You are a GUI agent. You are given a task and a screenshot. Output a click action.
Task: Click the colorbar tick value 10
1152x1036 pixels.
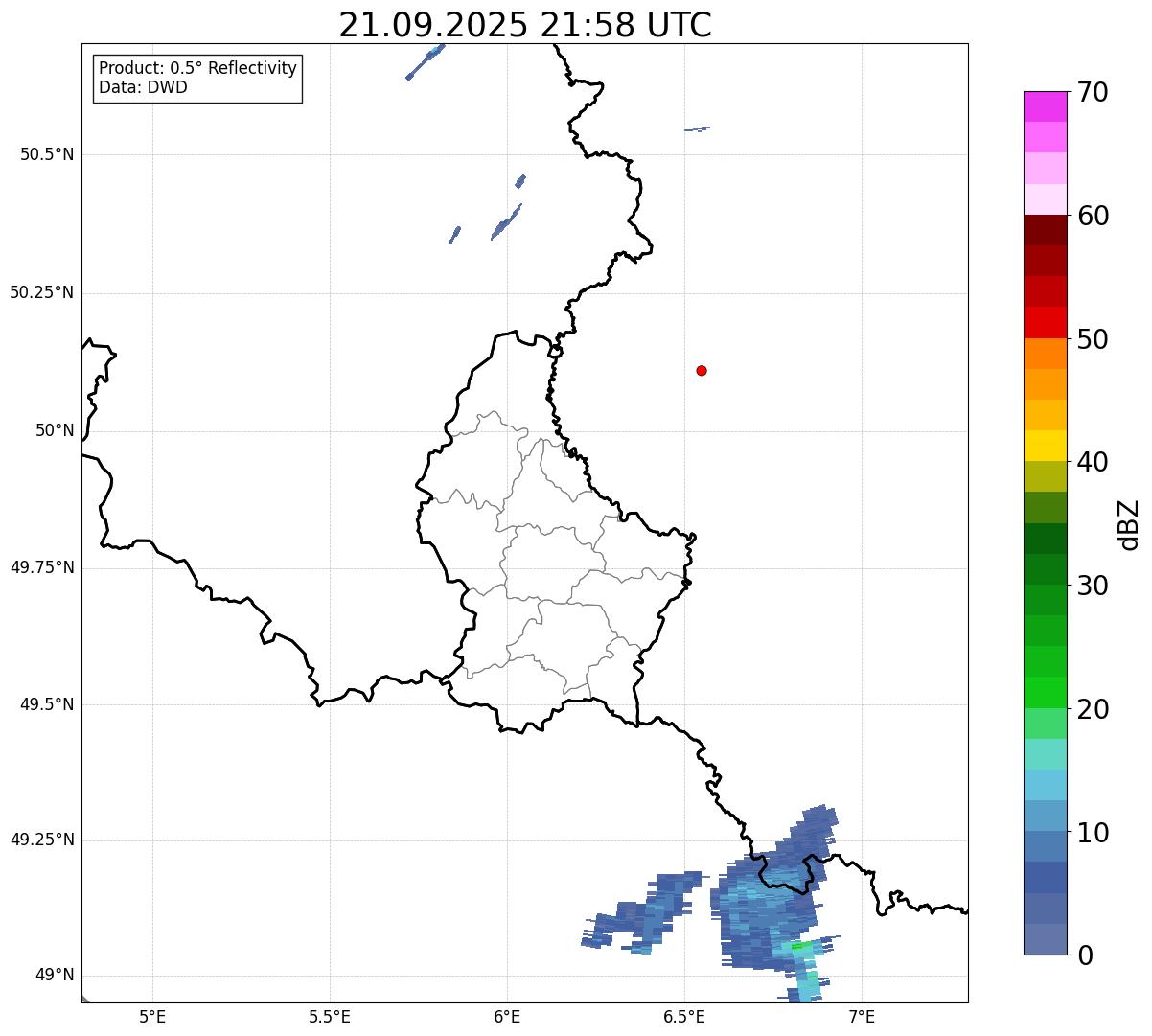click(1094, 833)
